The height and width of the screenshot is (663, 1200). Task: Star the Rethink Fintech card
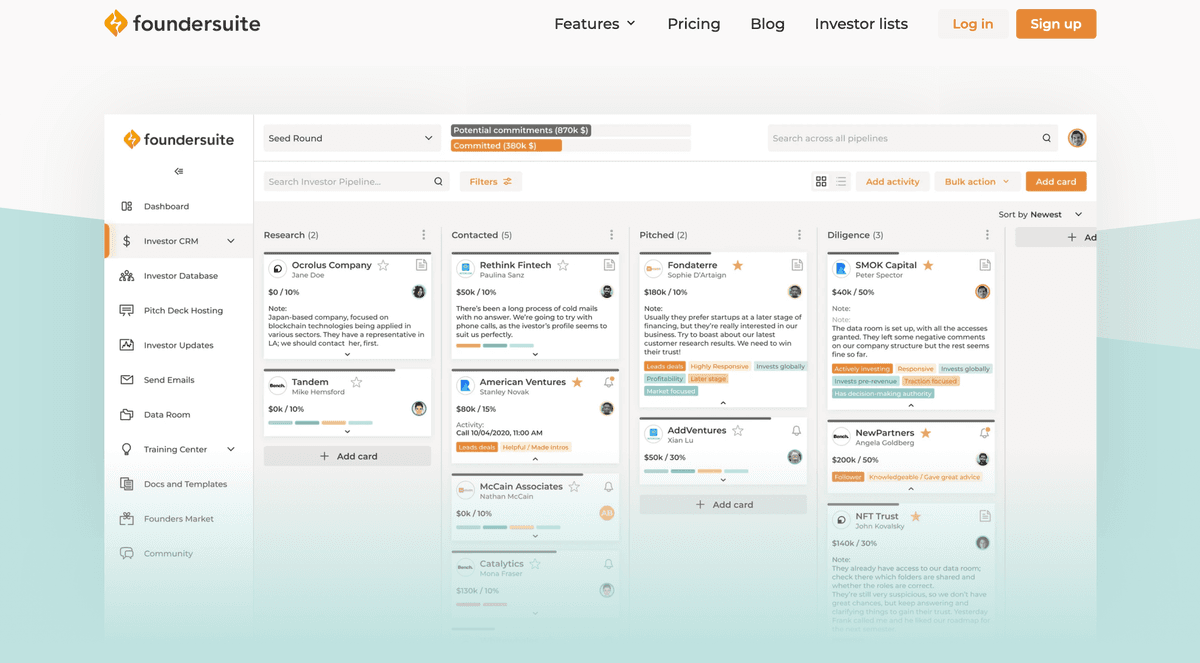click(563, 265)
